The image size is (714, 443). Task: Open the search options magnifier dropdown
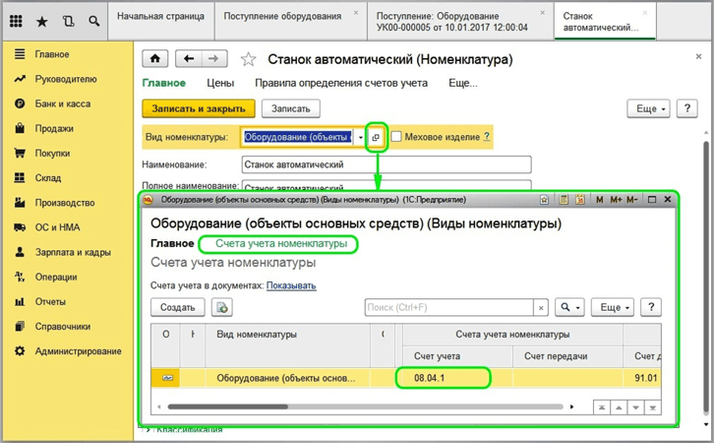(x=569, y=308)
